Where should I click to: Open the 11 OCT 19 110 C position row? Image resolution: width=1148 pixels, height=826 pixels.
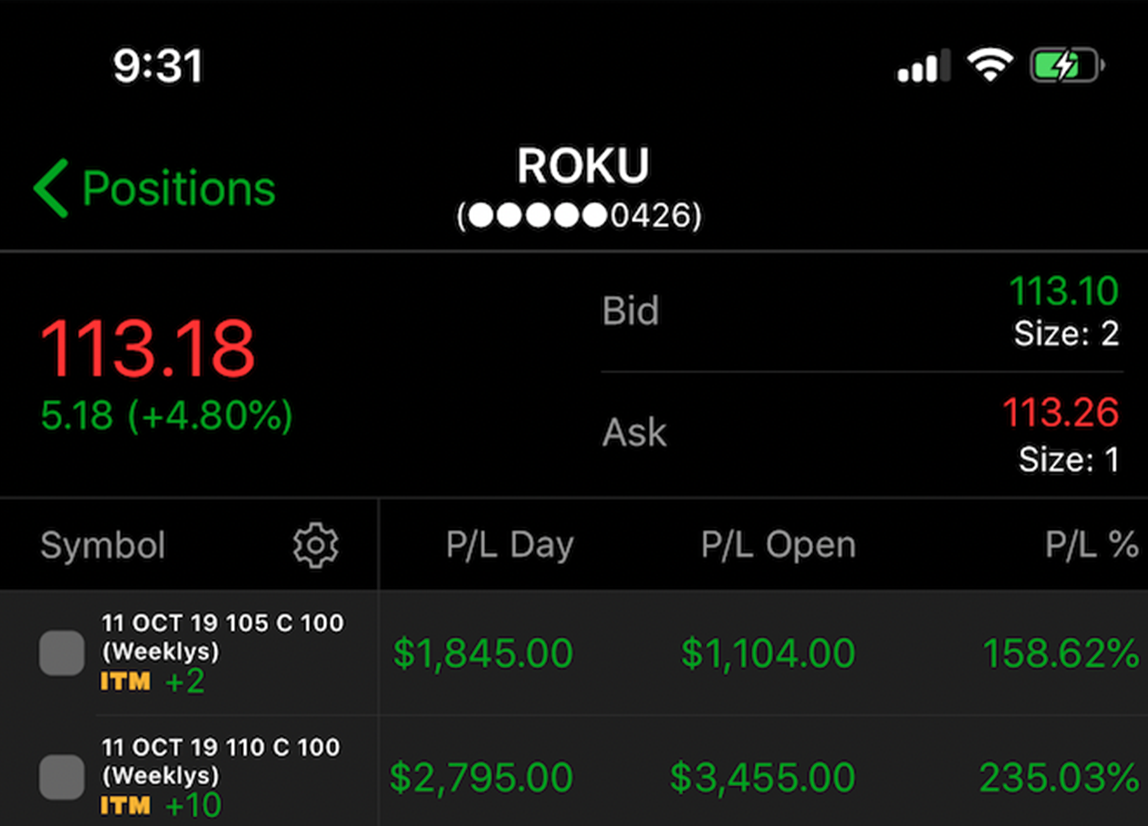(574, 771)
